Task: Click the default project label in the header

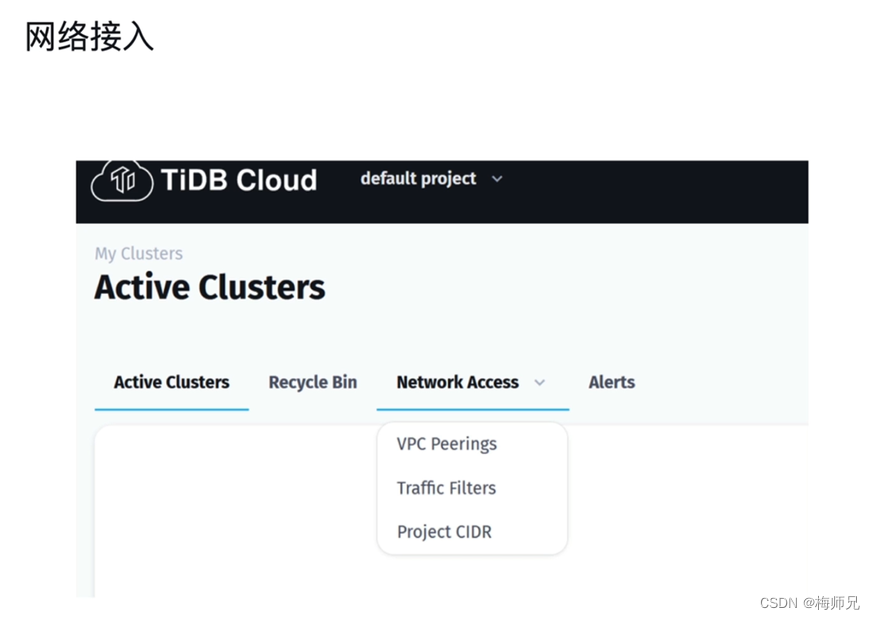Action: click(418, 179)
